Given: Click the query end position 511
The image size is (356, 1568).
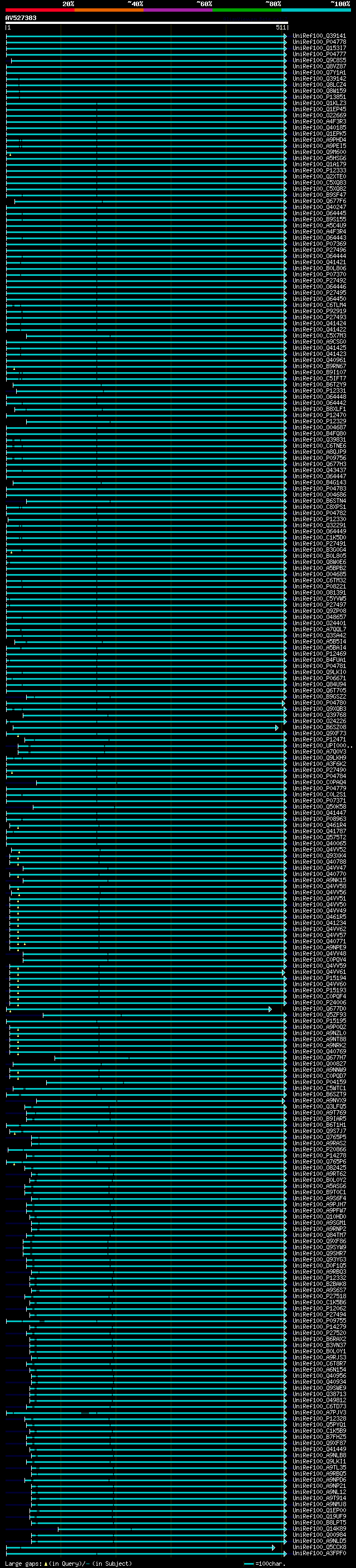Looking at the screenshot, I should coord(280,27).
